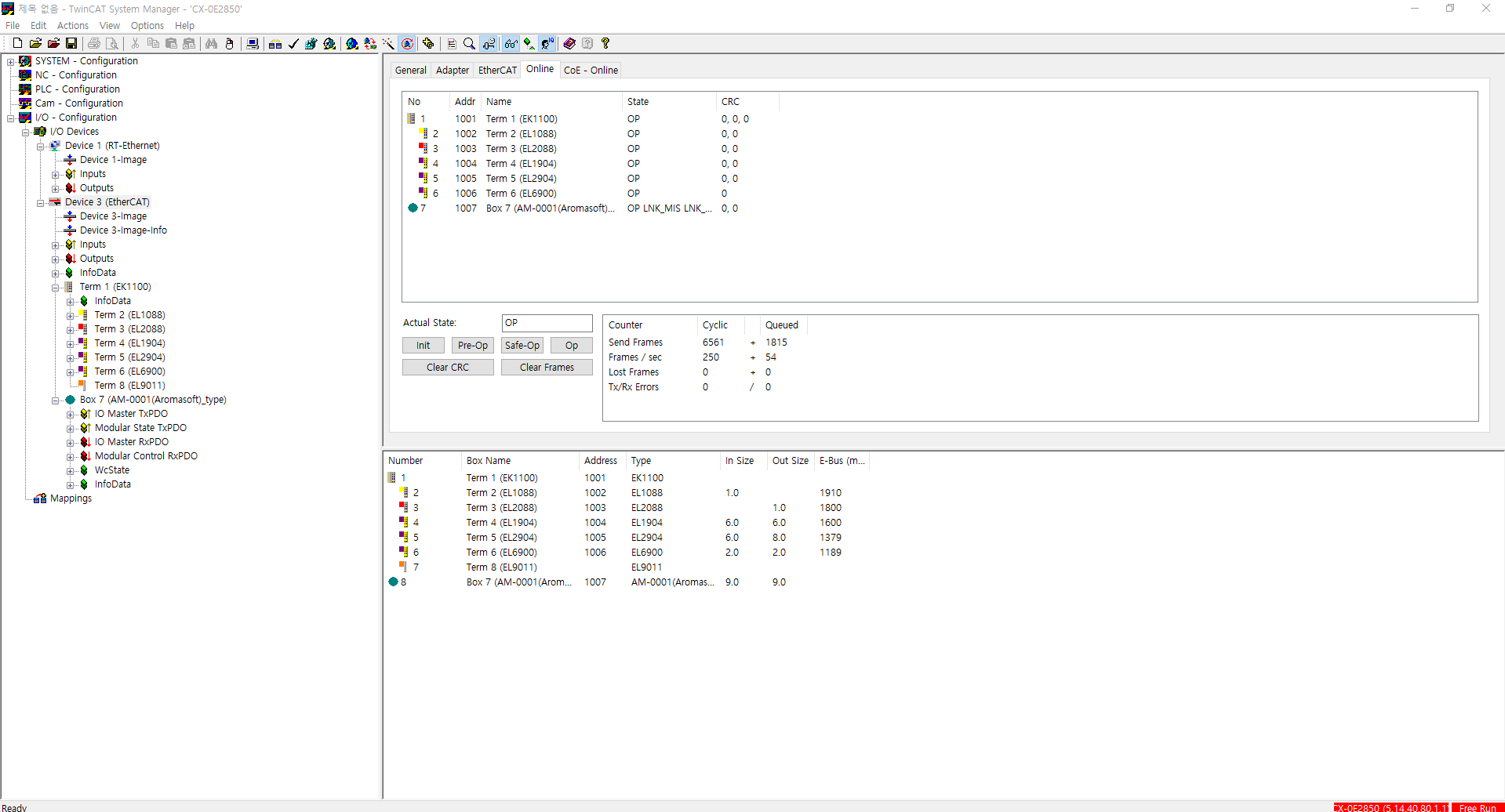1505x812 pixels.
Task: Open the Edit menu
Action: [x=38, y=26]
